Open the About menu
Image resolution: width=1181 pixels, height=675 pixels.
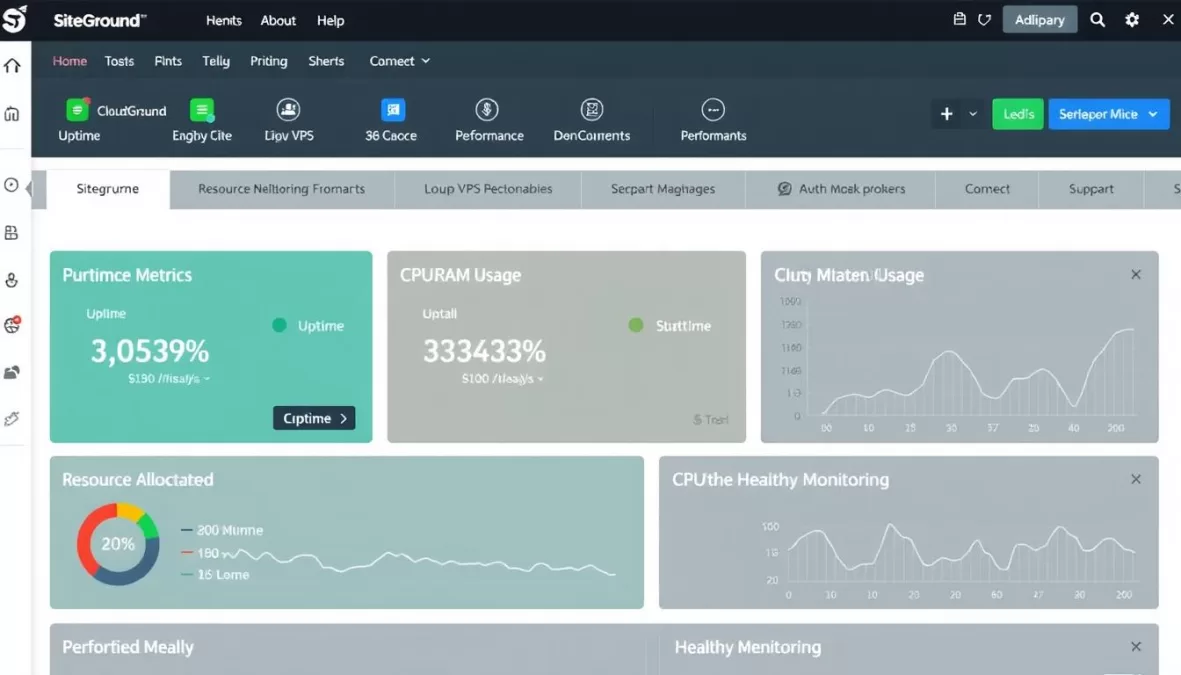(278, 19)
